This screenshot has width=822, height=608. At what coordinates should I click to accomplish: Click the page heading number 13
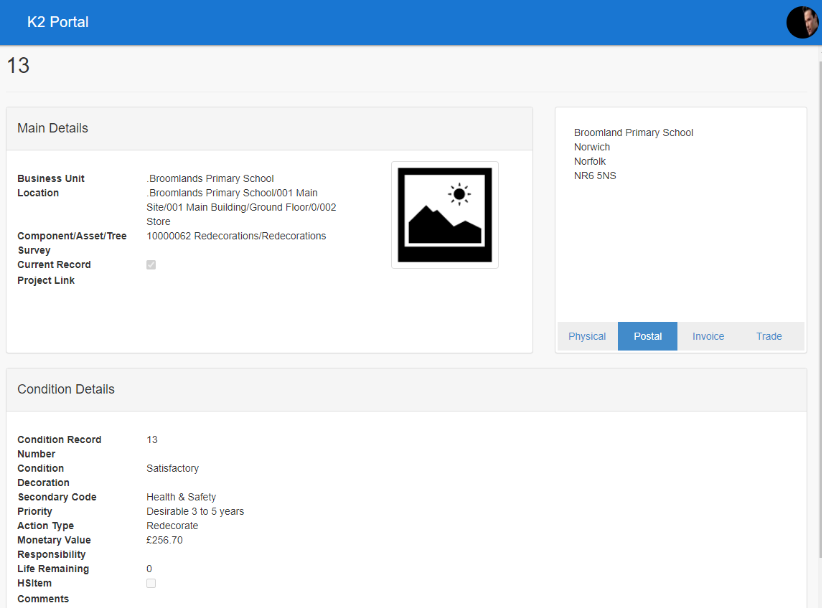[x=19, y=67]
